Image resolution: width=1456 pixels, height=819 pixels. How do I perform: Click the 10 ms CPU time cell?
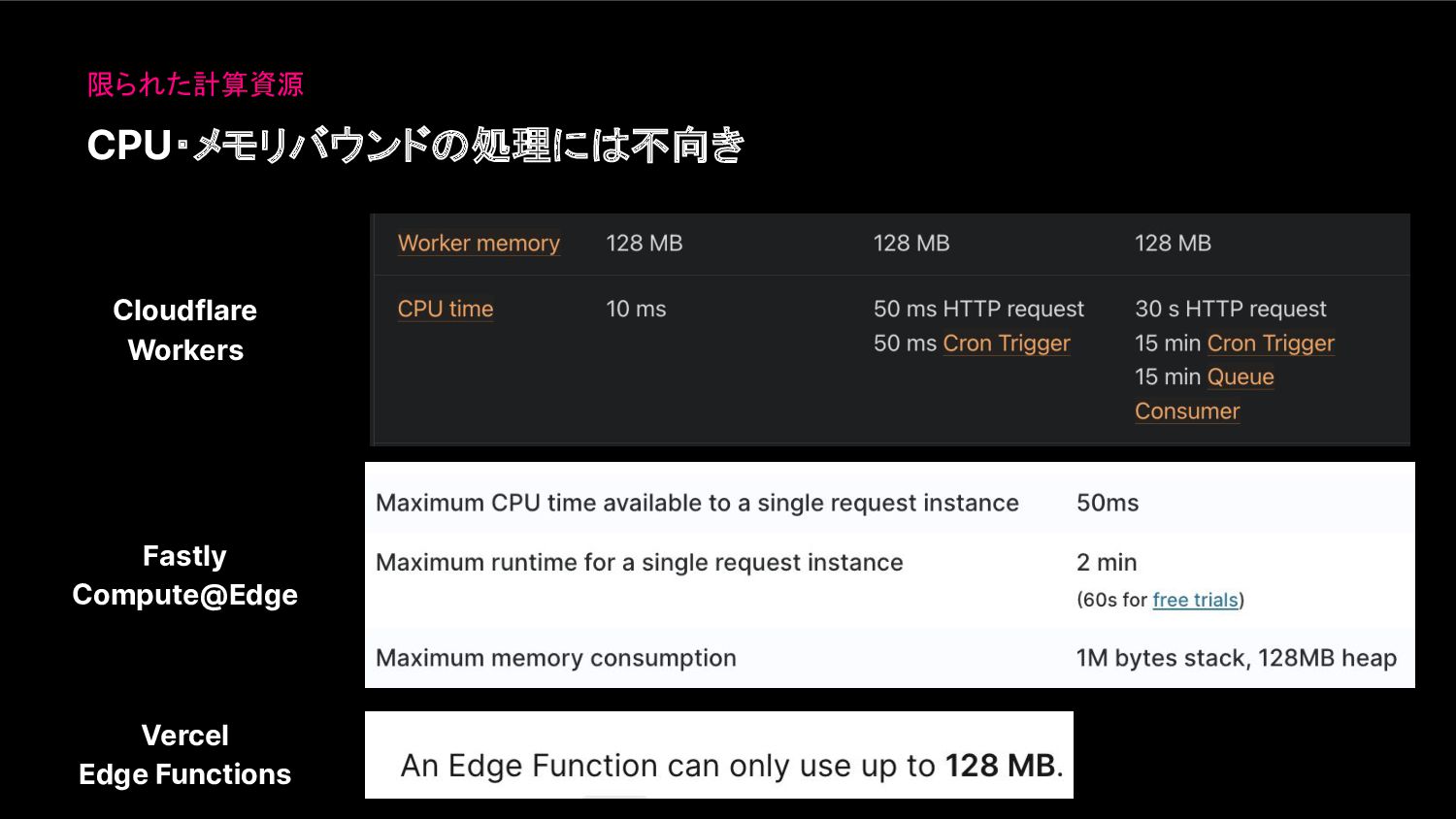pyautogui.click(x=636, y=310)
